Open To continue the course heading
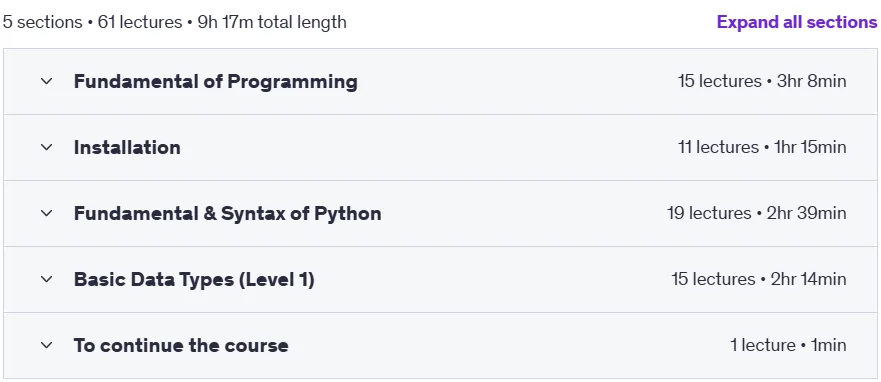881x382 pixels. pos(181,345)
